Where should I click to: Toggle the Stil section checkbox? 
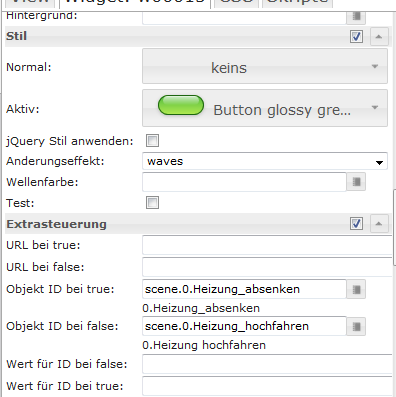tap(356, 36)
